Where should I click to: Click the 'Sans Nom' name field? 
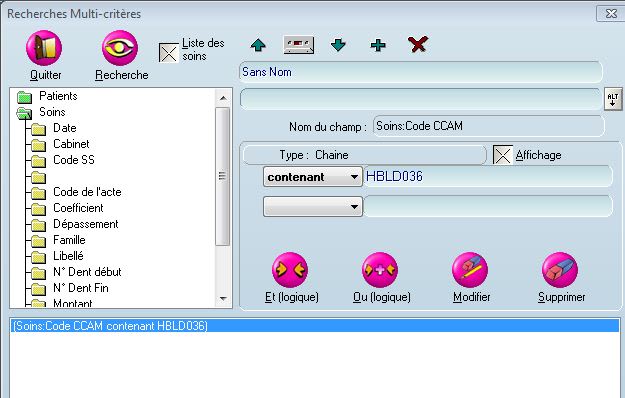click(421, 72)
